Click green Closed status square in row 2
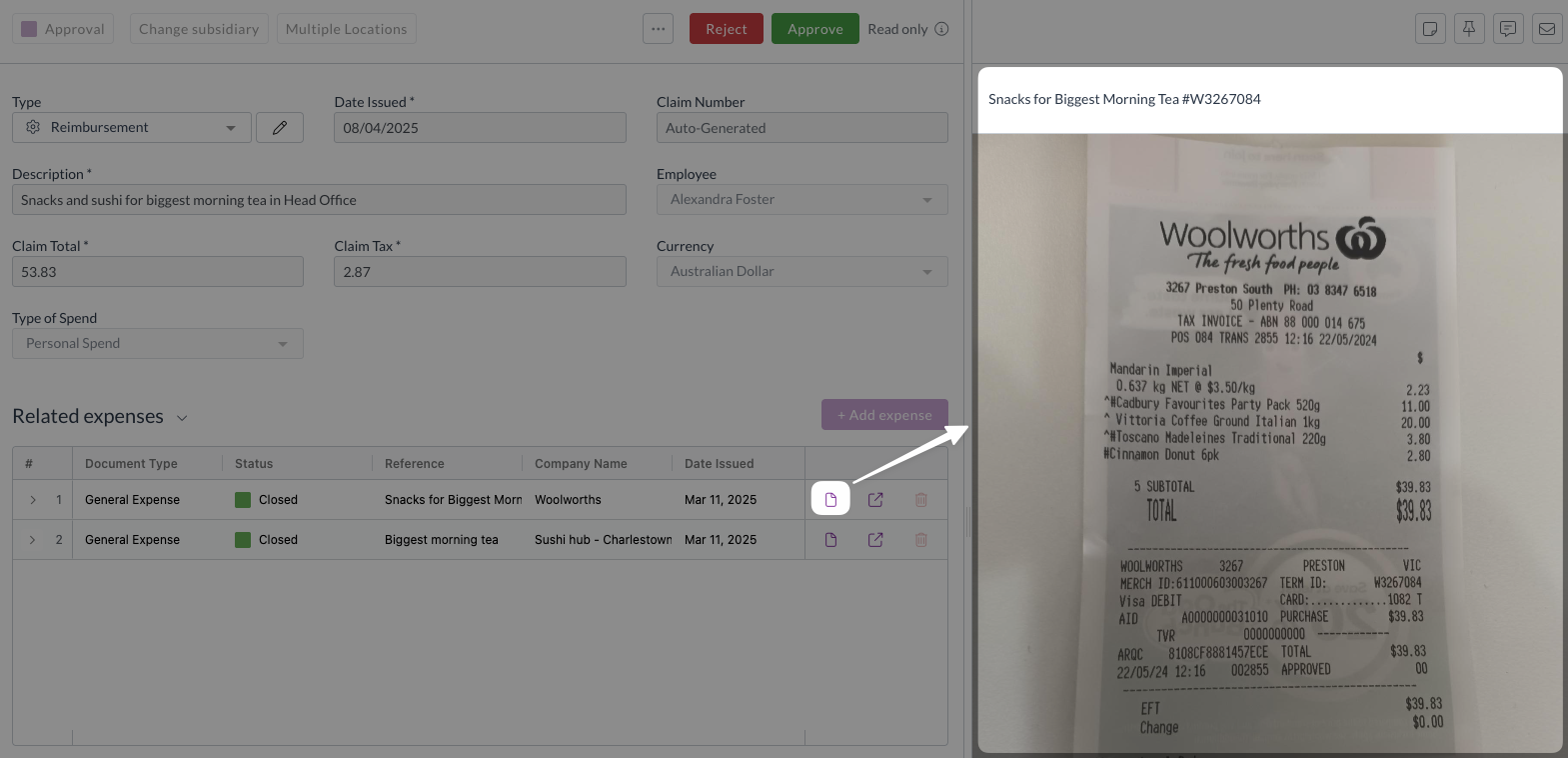Screen dimensions: 1568x758 pyautogui.click(x=243, y=539)
